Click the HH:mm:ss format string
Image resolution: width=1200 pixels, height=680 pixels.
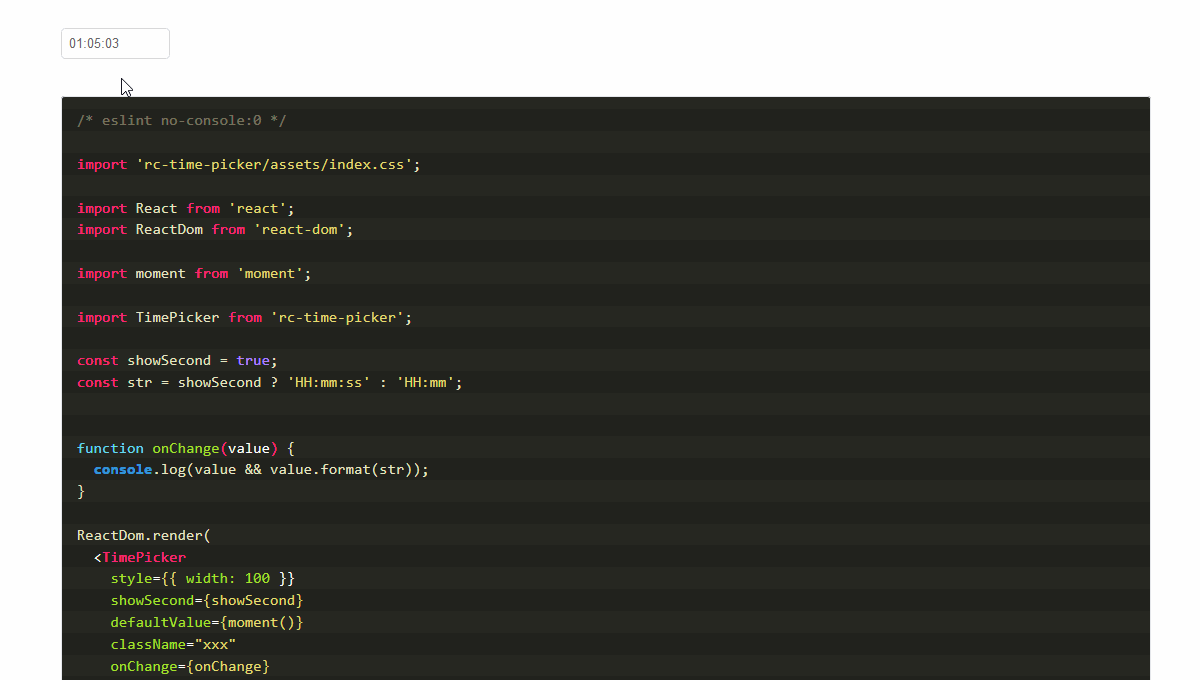click(328, 382)
